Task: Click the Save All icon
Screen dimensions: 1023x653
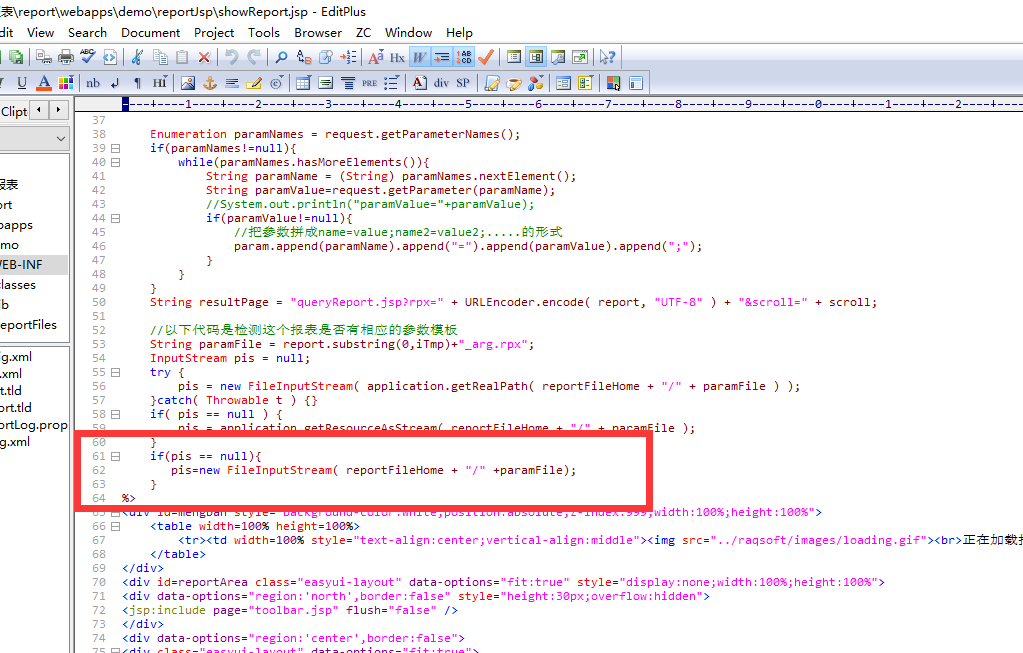Action: [16, 57]
